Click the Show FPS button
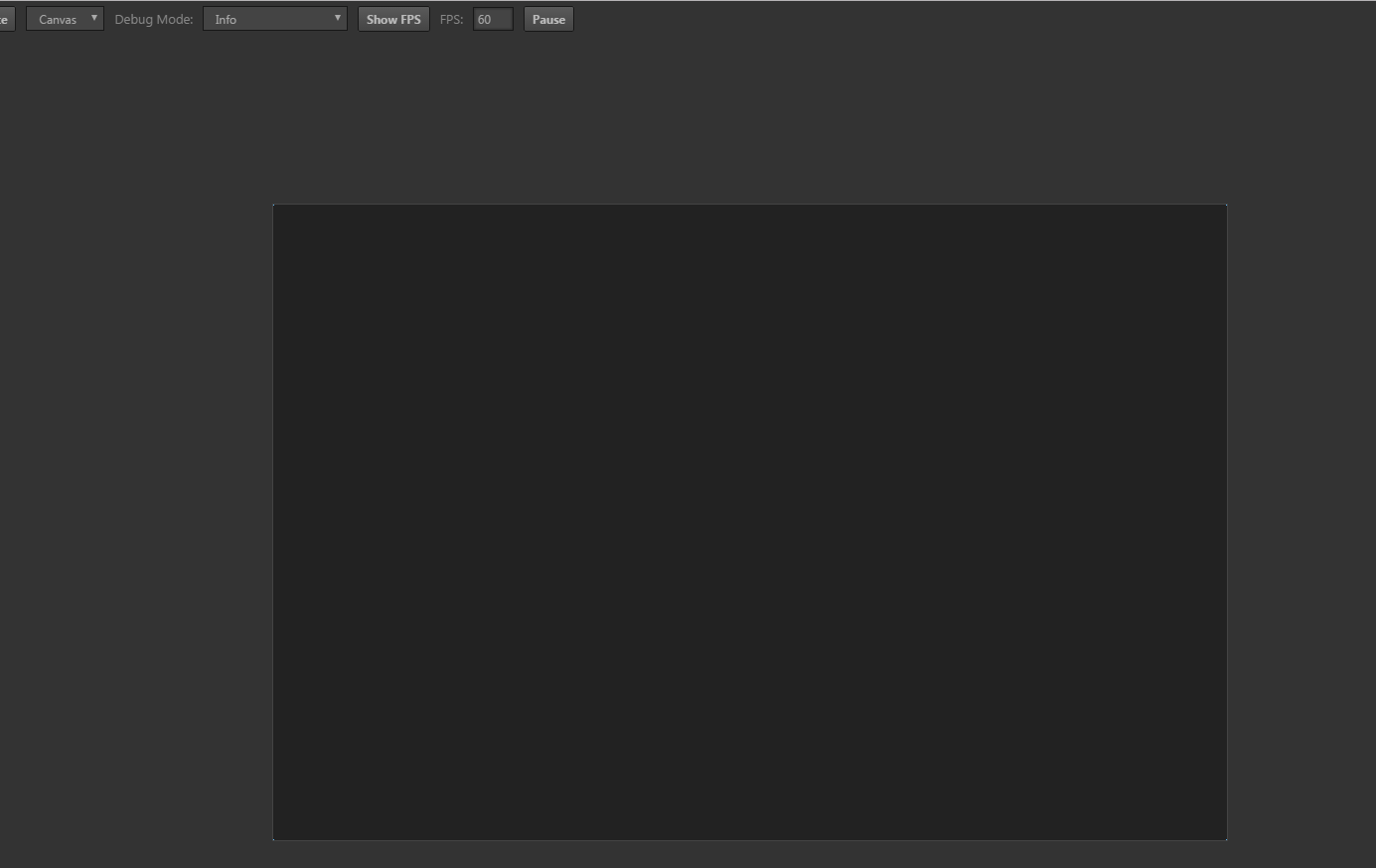The width and height of the screenshot is (1376, 868). 393,19
